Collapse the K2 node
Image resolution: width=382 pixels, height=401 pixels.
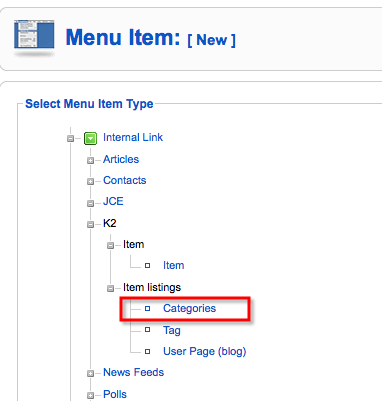pos(90,224)
